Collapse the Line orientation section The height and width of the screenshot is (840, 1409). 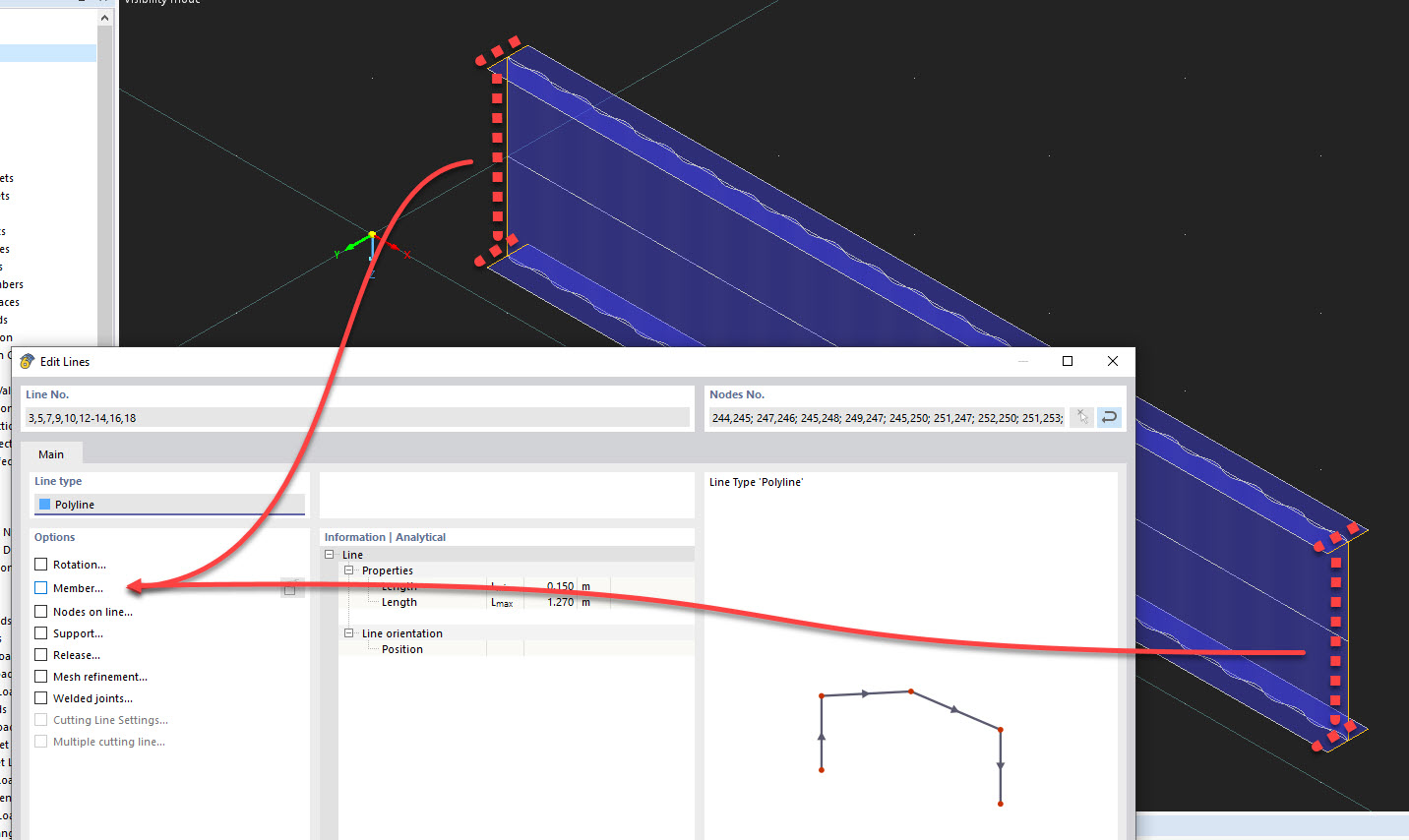coord(347,632)
